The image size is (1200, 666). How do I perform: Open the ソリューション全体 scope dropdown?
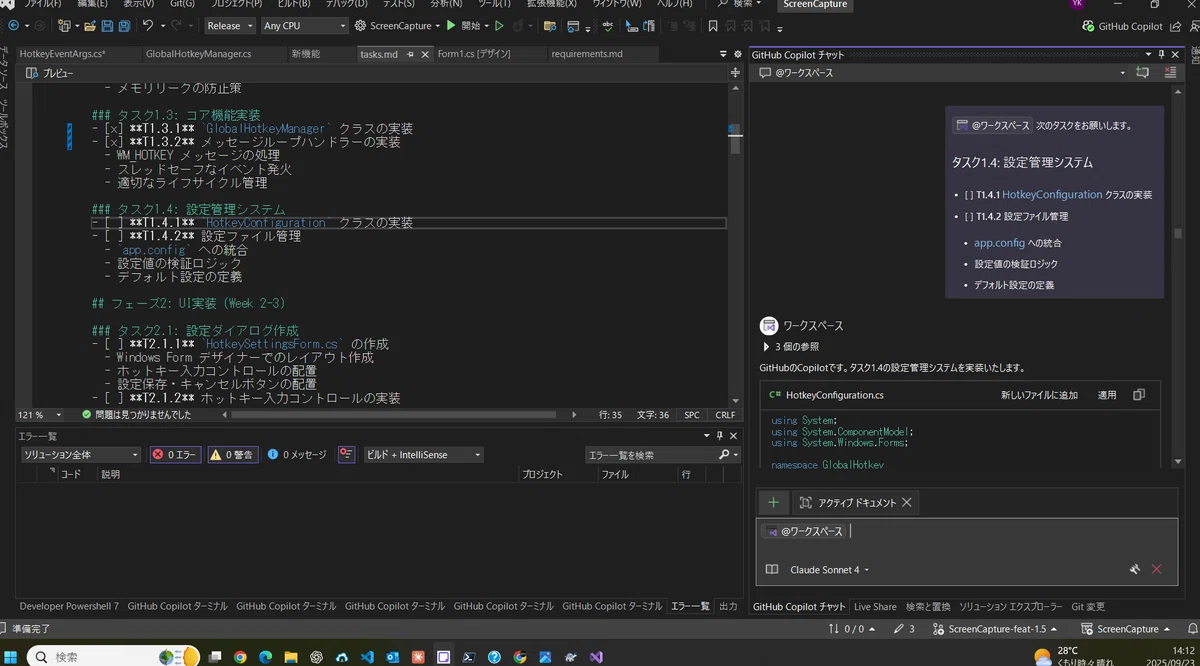(x=82, y=455)
